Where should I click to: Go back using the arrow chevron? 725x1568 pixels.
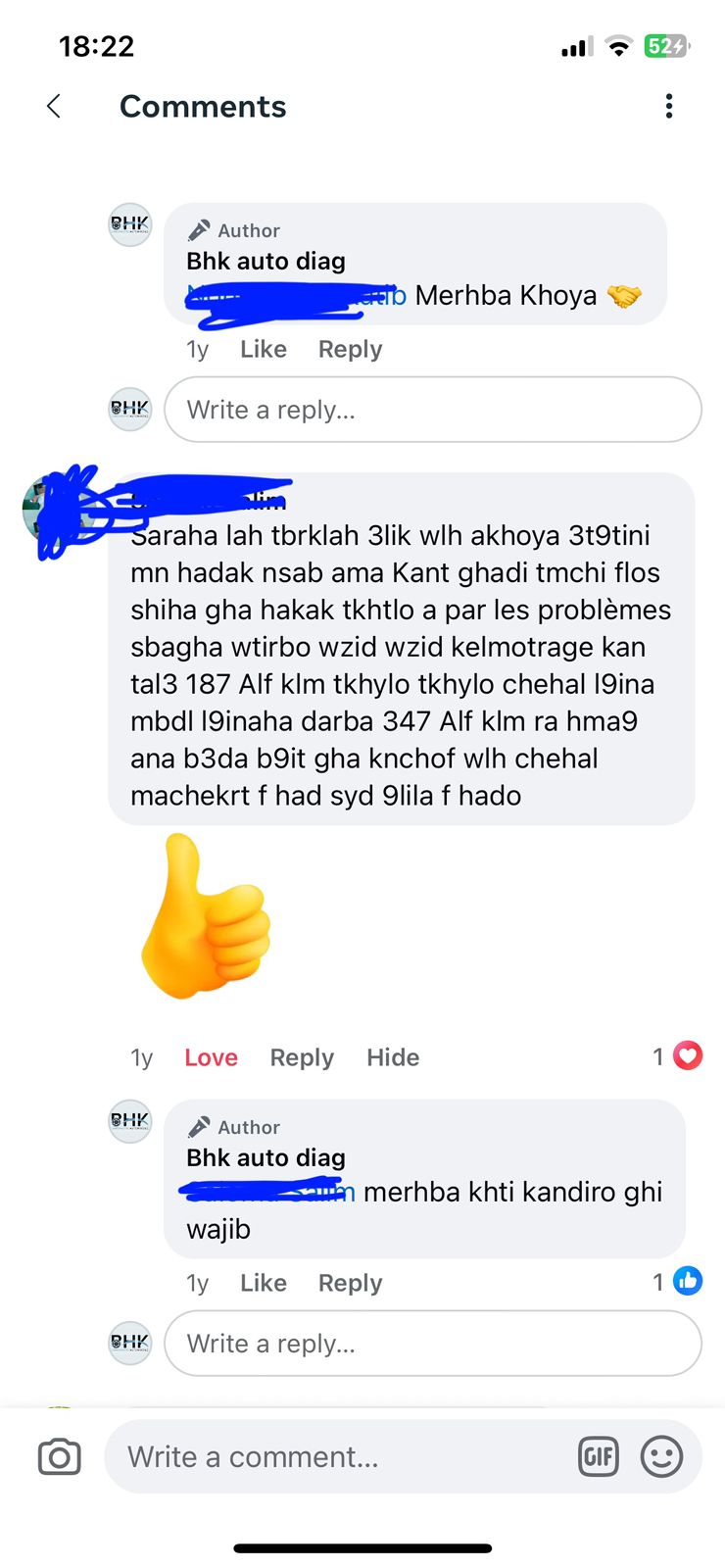(x=54, y=106)
